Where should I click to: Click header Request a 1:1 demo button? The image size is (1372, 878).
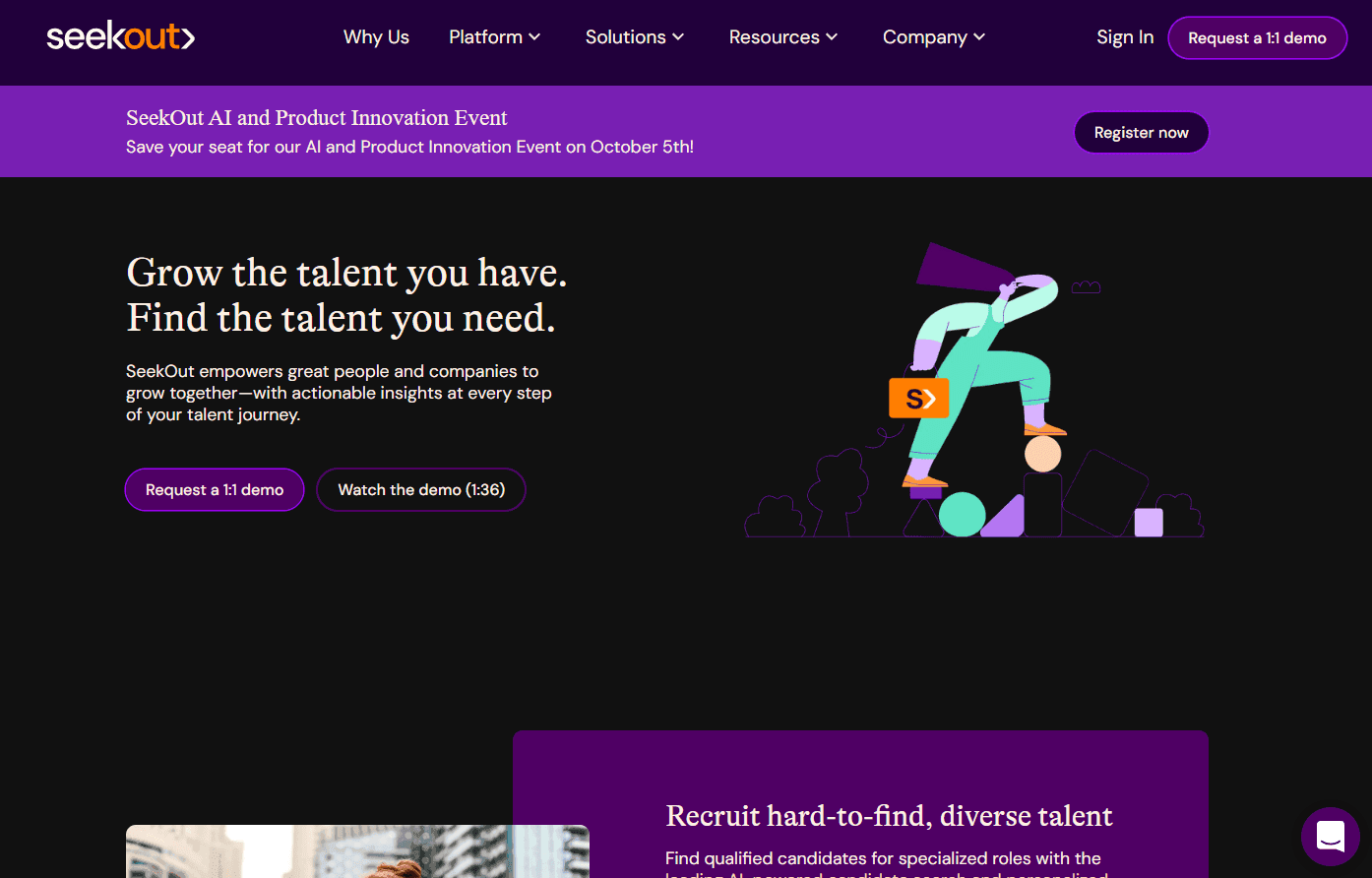1257,38
